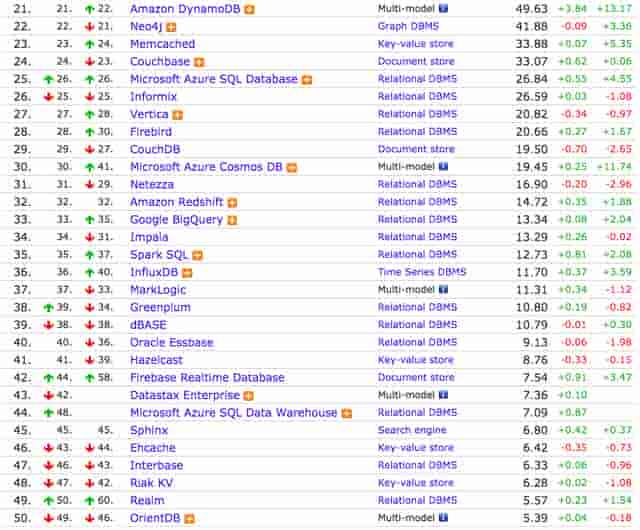Open detail icon beside Microsoft Azure SQL Database

pyautogui.click(x=307, y=80)
